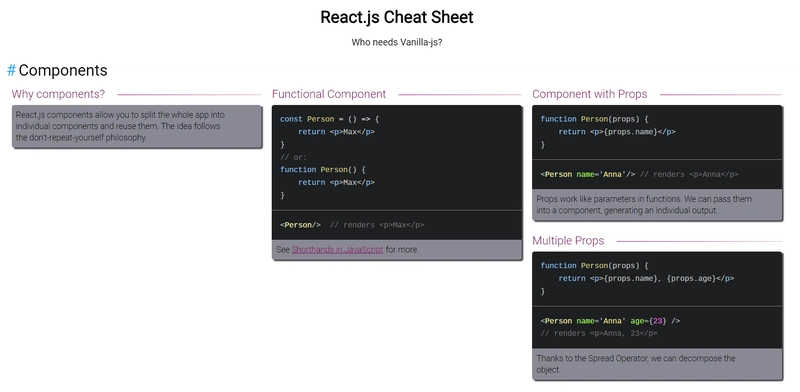The height and width of the screenshot is (392, 800).
Task: Select the return <p>{props.name}</p> line
Action: [x=617, y=132]
